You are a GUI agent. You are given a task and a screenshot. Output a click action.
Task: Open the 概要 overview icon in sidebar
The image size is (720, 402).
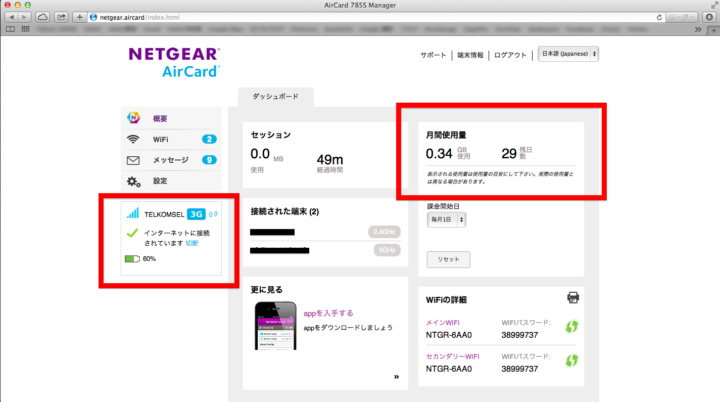coord(133,119)
